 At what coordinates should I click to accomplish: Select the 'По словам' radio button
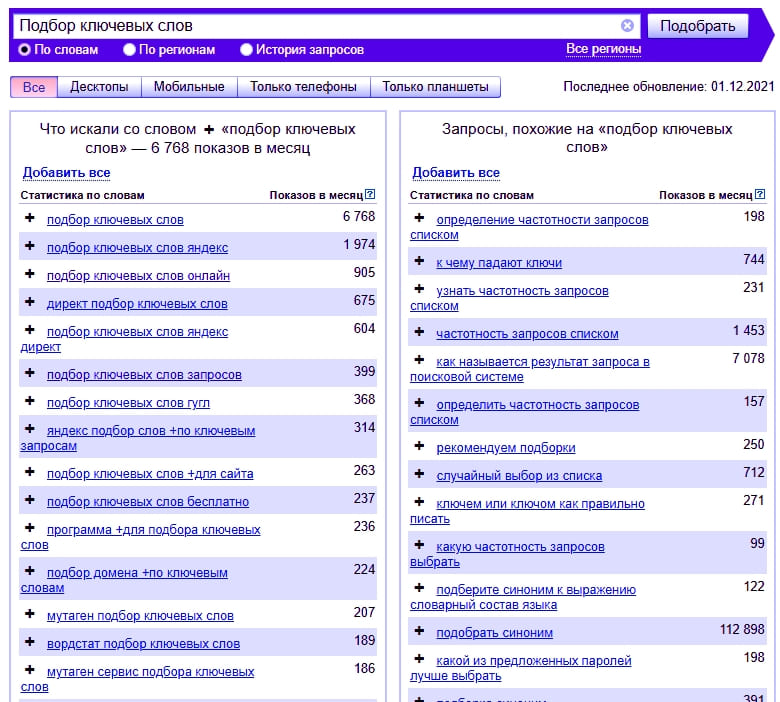pyautogui.click(x=24, y=50)
